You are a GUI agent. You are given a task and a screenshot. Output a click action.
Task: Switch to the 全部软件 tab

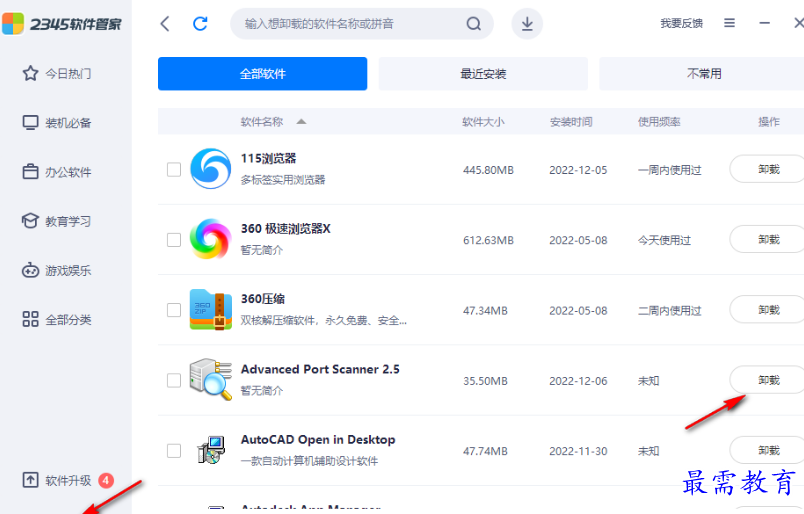(263, 74)
